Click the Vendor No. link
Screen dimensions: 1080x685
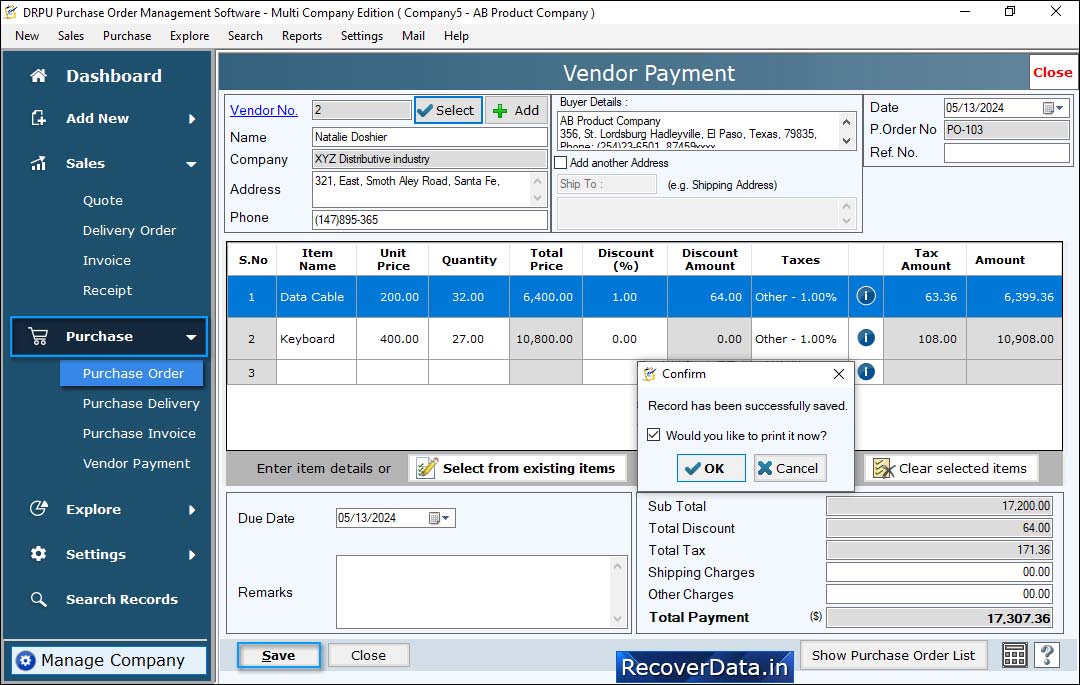click(x=264, y=110)
